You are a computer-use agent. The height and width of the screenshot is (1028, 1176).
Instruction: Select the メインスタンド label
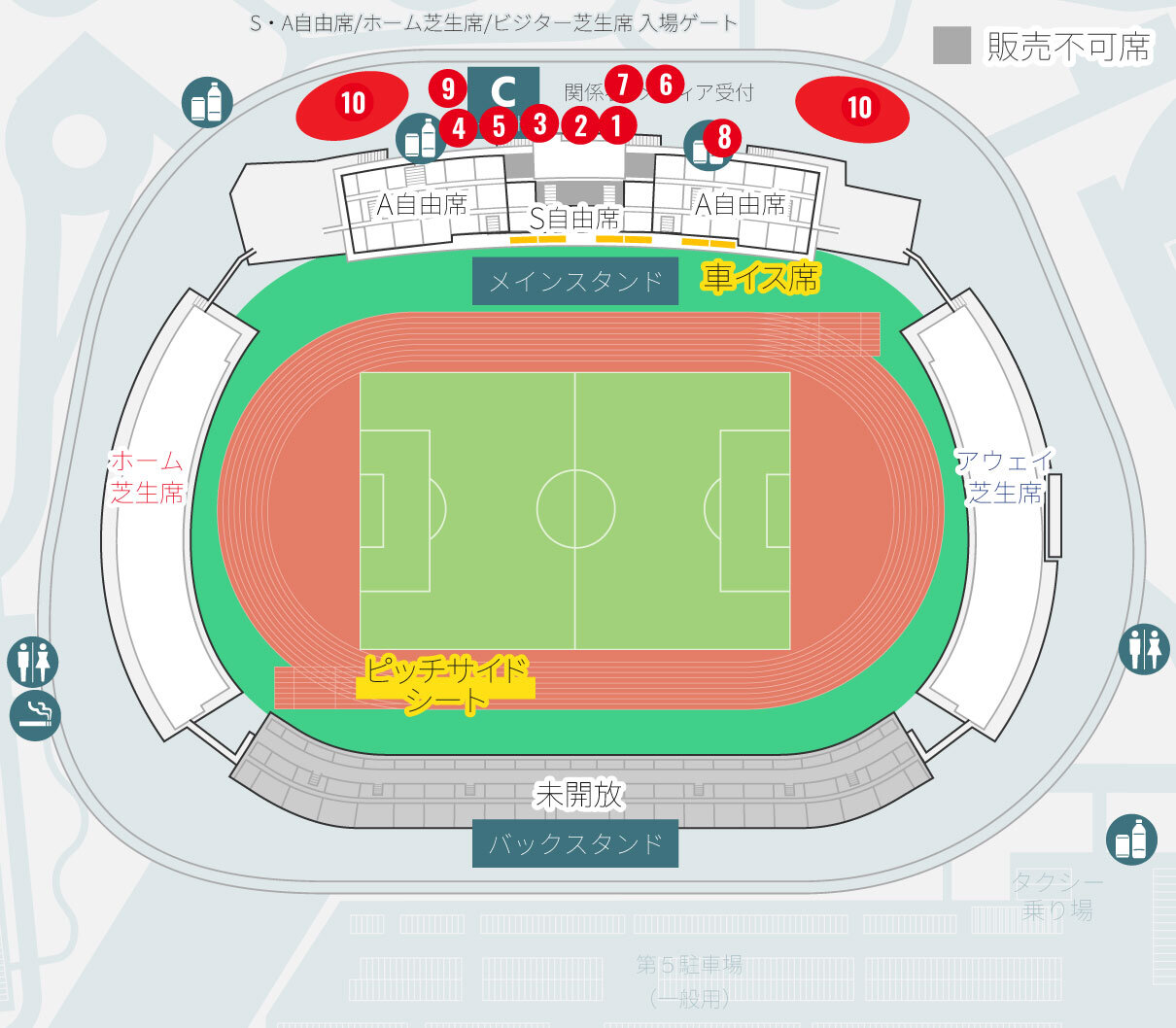pyautogui.click(x=575, y=282)
